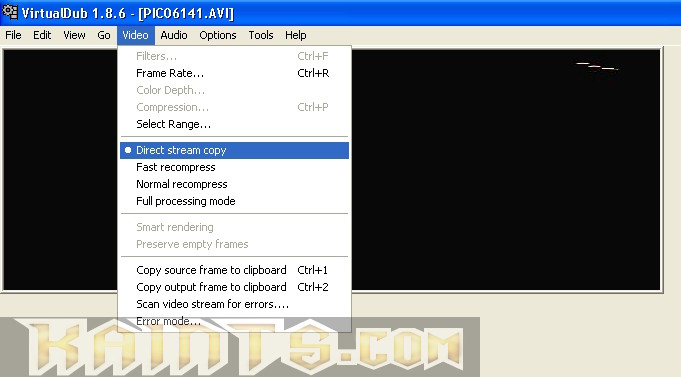Open the Options menu
Viewport: 681px width, 377px height.
tap(218, 35)
